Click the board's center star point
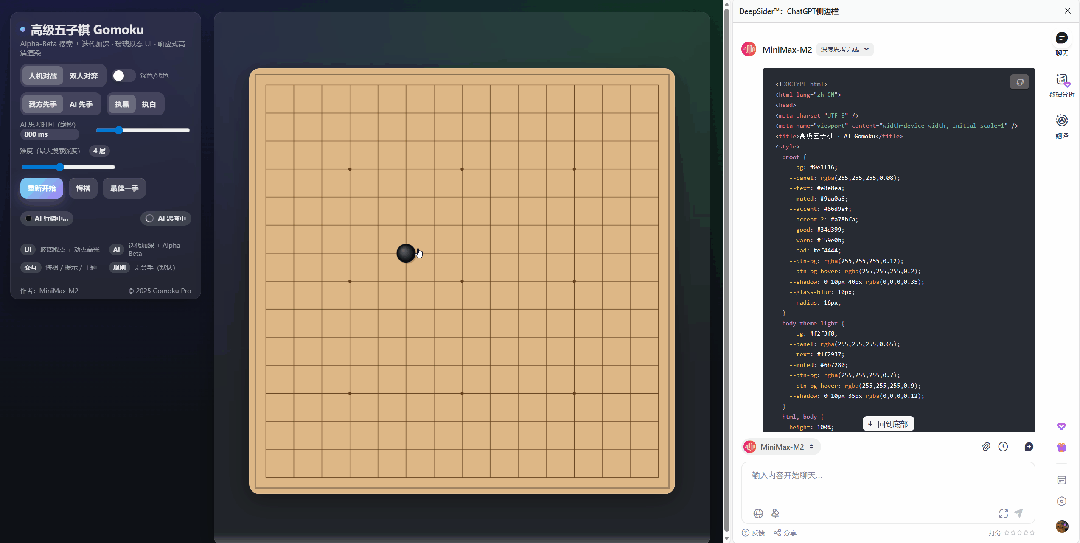The width and height of the screenshot is (1080, 543). tap(462, 281)
